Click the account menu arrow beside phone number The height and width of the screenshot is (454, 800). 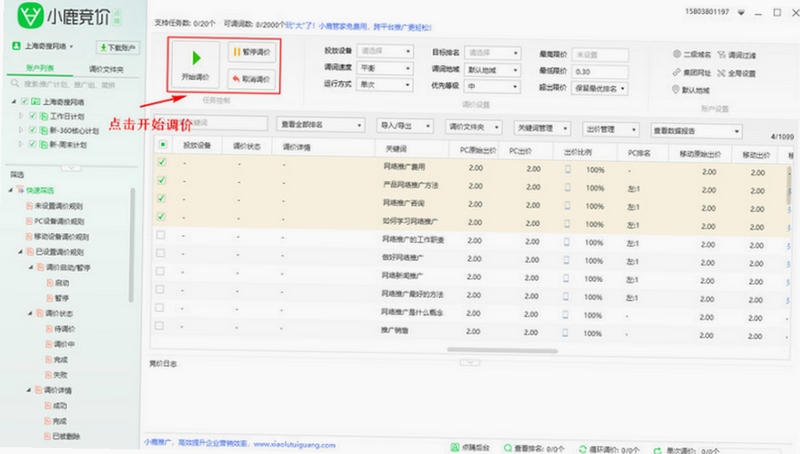pos(741,12)
